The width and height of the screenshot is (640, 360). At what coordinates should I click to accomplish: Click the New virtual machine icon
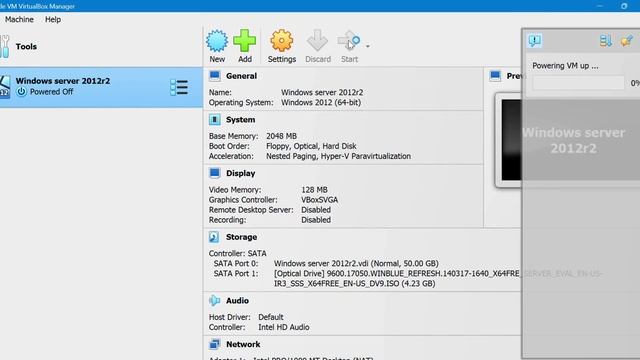tap(217, 41)
